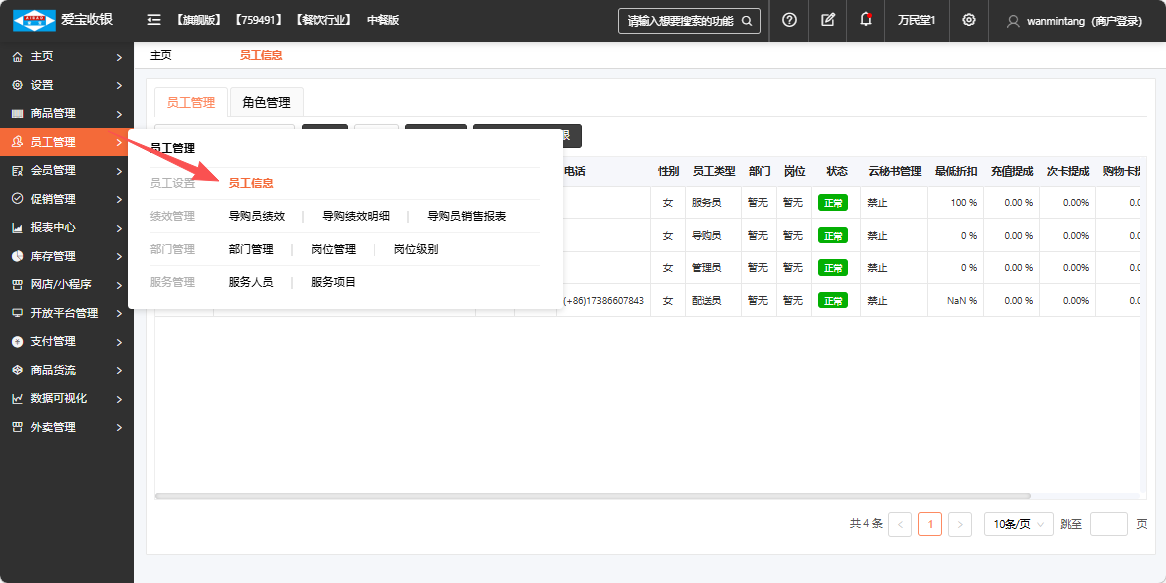Viewport: 1166px width, 583px height.
Task: Expand the 库存管理 sidebar menu
Action: [66, 256]
